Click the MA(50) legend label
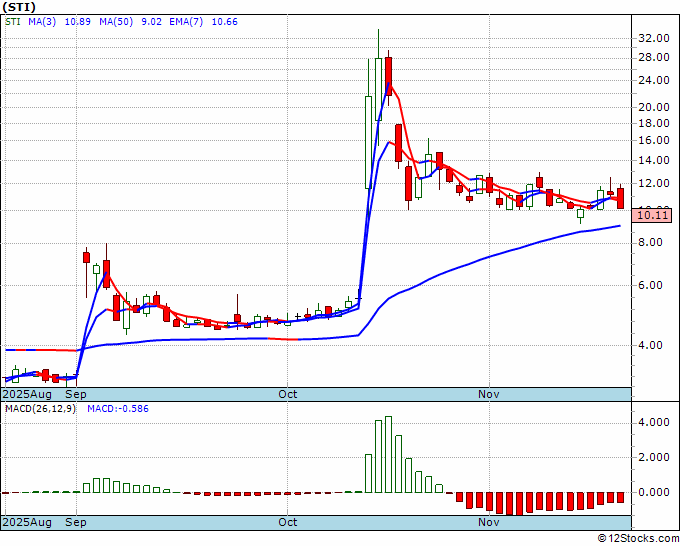The width and height of the screenshot is (680, 546). [x=116, y=22]
